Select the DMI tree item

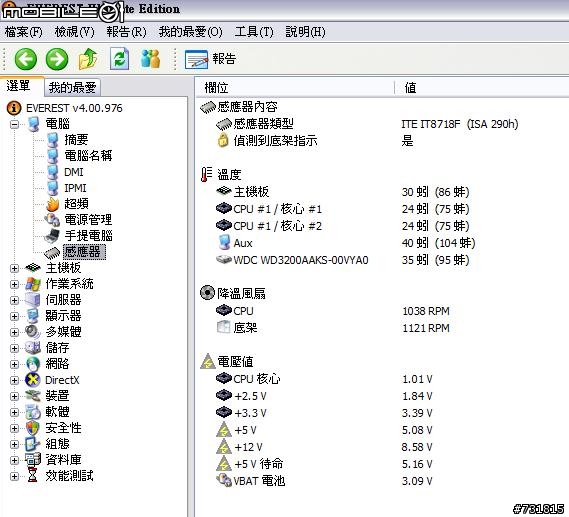[74, 172]
